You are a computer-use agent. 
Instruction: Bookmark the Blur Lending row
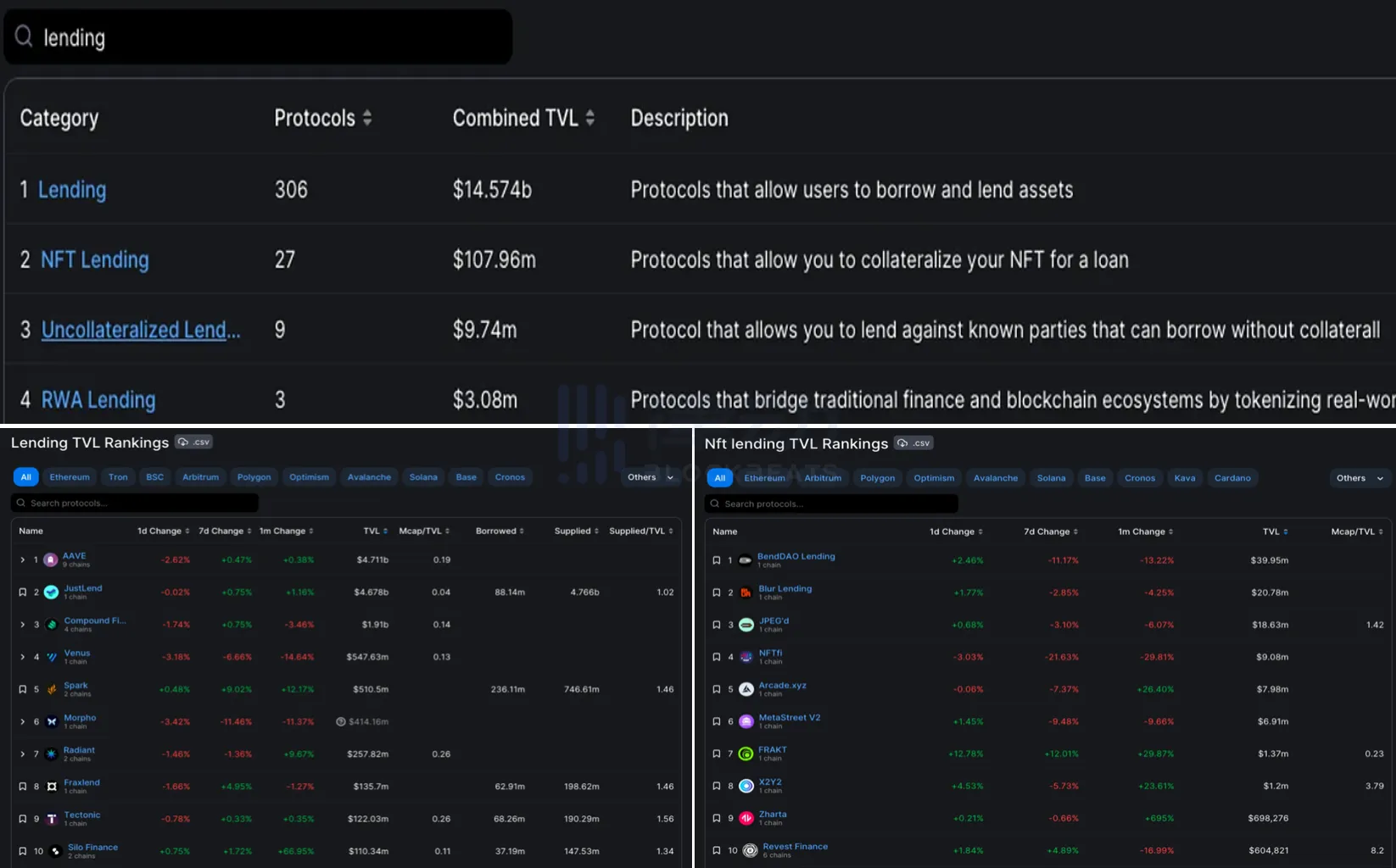click(717, 593)
